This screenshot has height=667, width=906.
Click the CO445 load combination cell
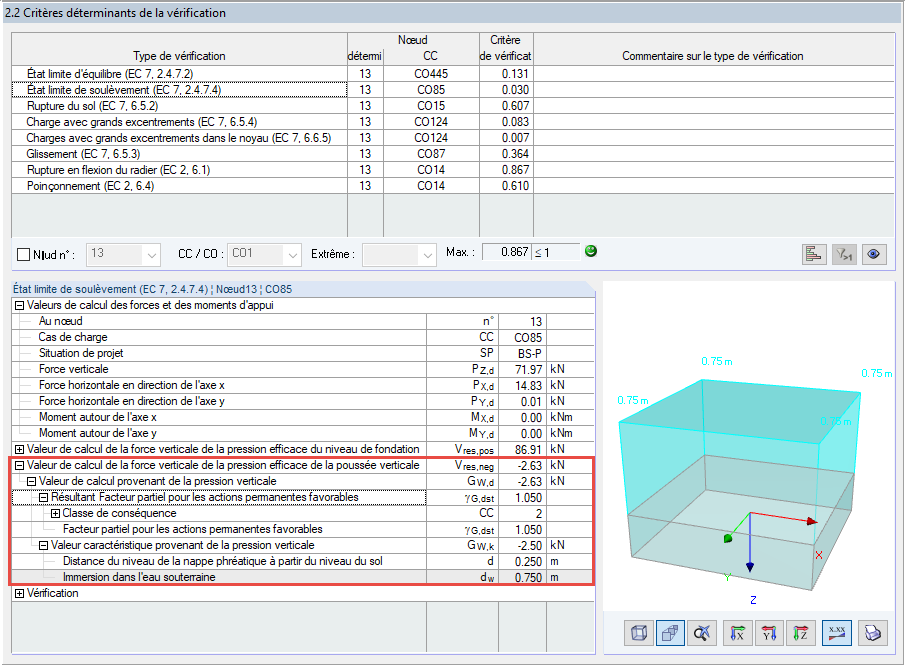click(x=431, y=74)
